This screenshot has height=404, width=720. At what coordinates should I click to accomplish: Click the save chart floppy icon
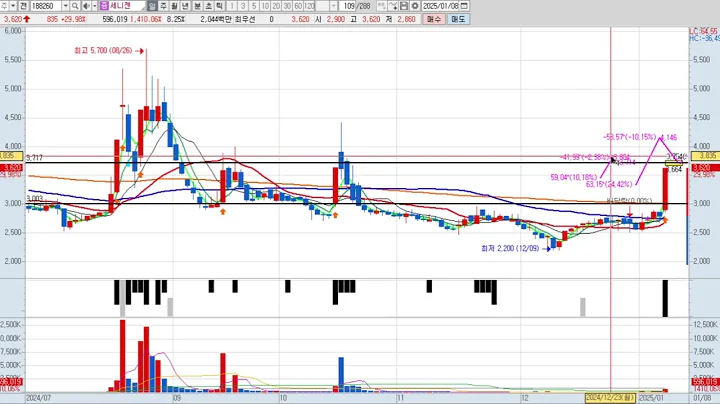coord(404,6)
